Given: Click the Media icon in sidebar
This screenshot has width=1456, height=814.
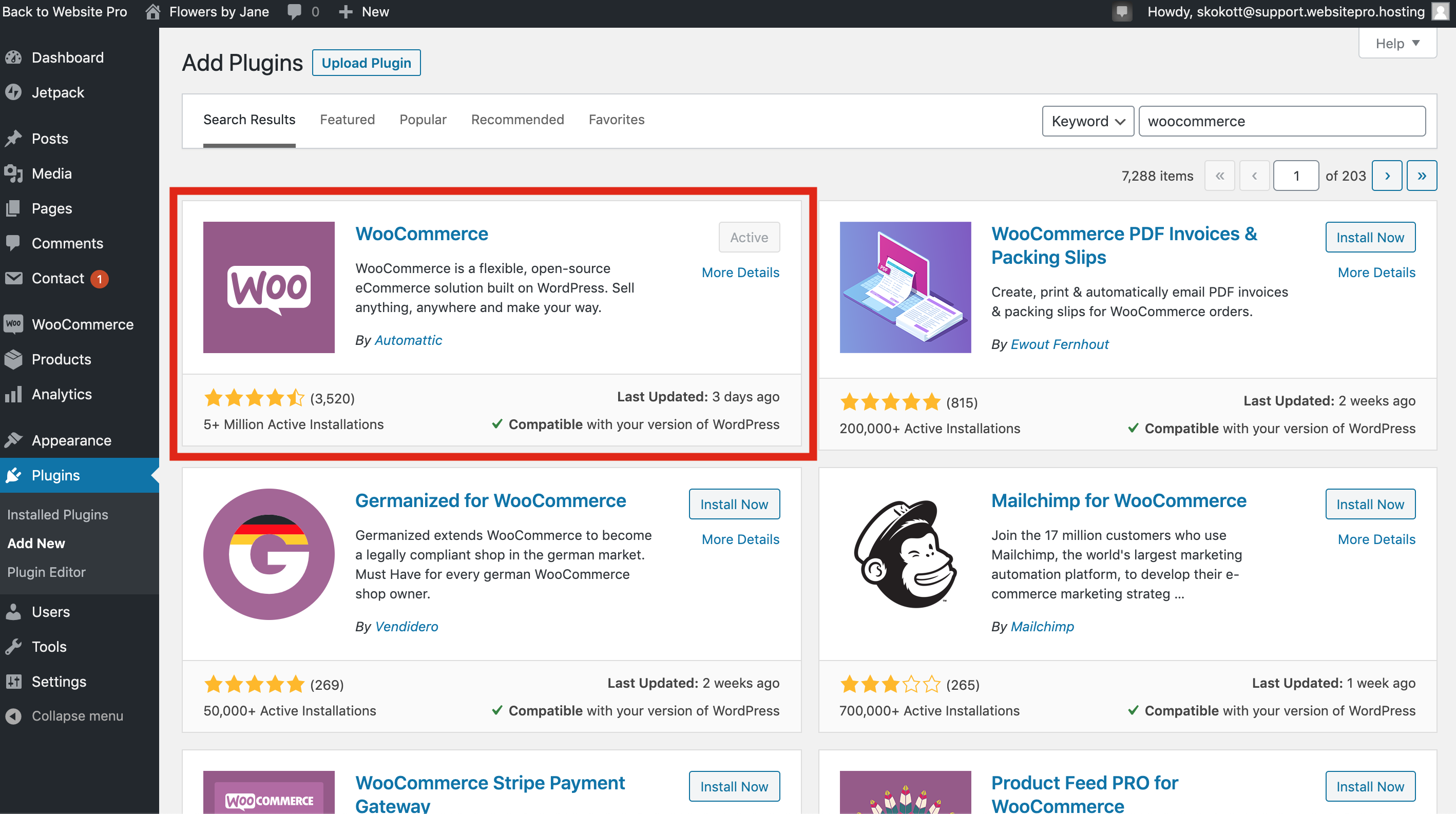Looking at the screenshot, I should [x=13, y=173].
